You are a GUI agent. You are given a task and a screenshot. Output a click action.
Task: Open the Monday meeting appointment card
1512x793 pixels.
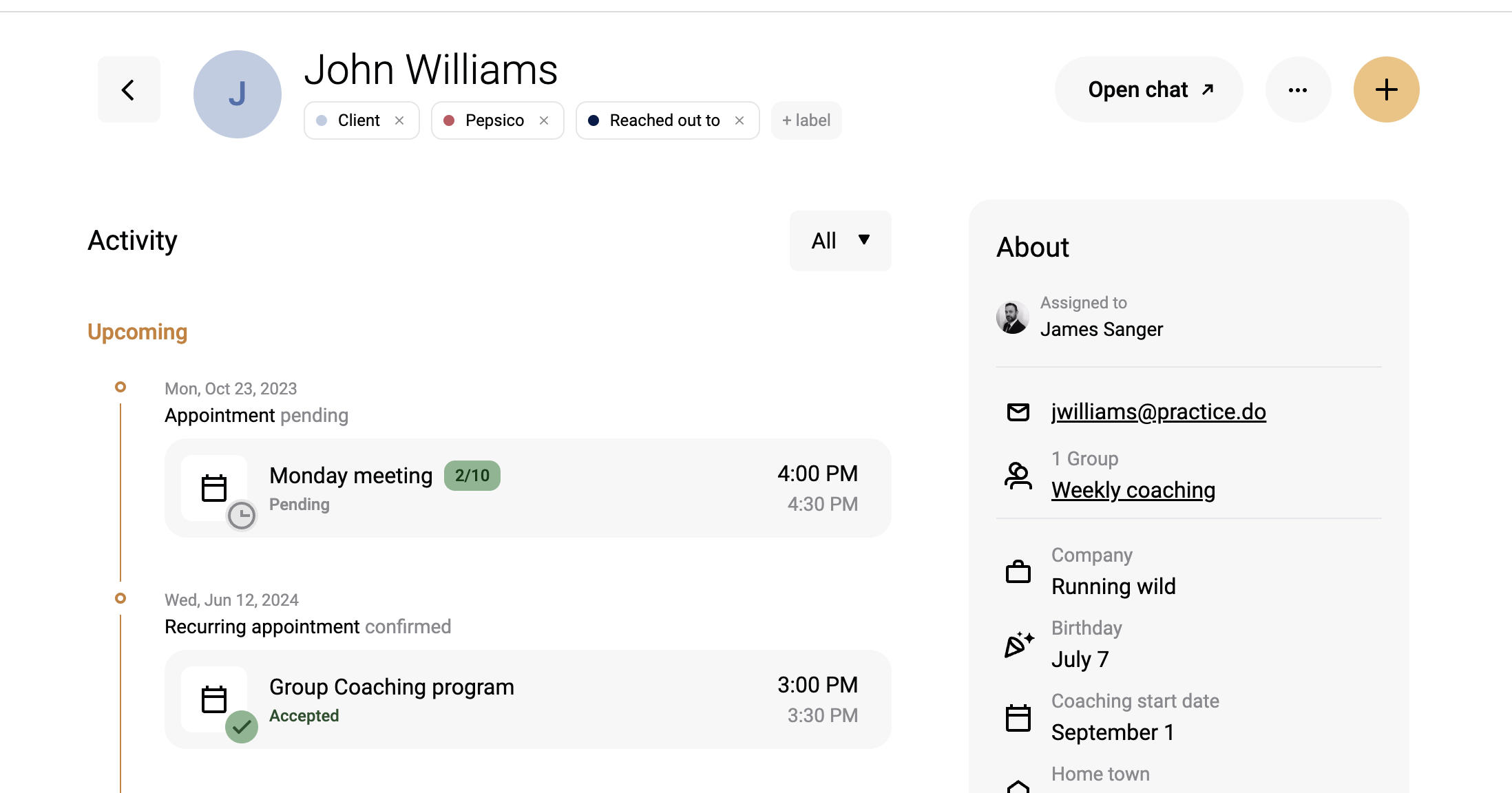(x=528, y=488)
